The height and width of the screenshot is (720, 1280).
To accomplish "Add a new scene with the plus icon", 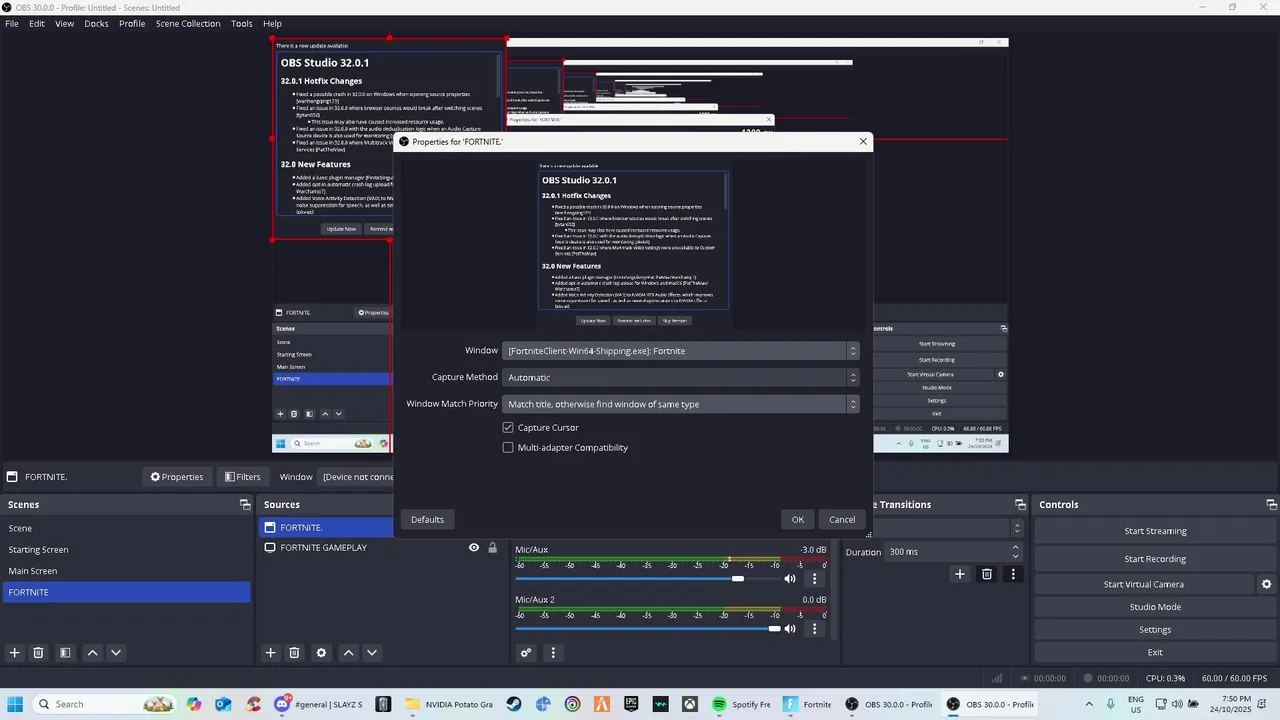I will click(x=14, y=653).
